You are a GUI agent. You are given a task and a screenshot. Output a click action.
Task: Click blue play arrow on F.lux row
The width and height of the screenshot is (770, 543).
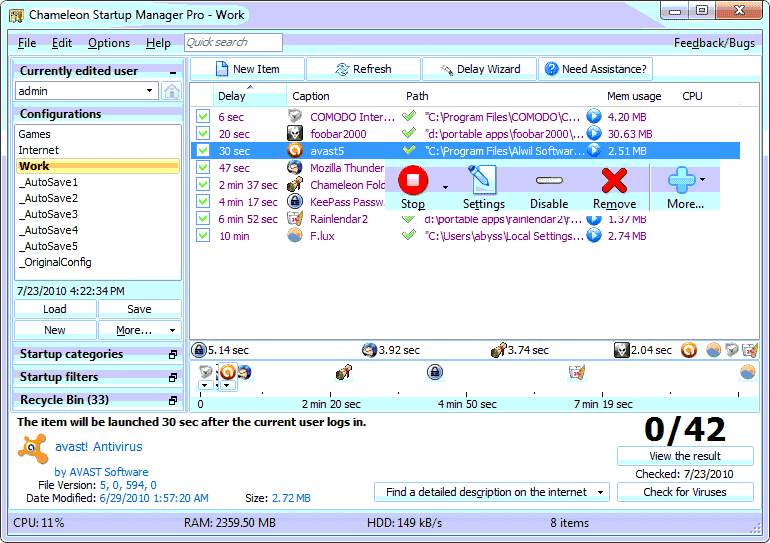click(x=594, y=236)
